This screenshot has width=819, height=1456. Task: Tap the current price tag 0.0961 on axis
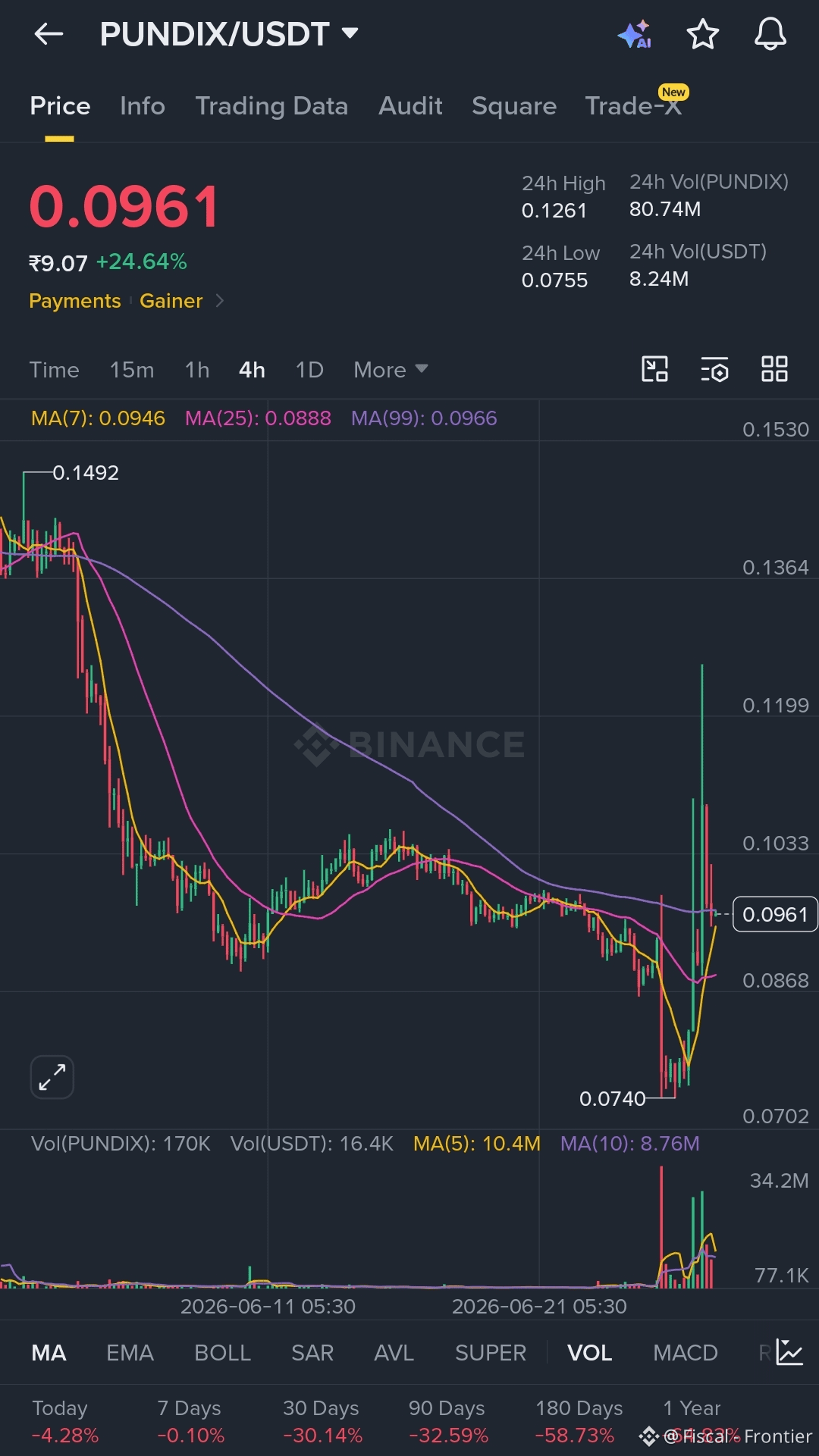[775, 914]
